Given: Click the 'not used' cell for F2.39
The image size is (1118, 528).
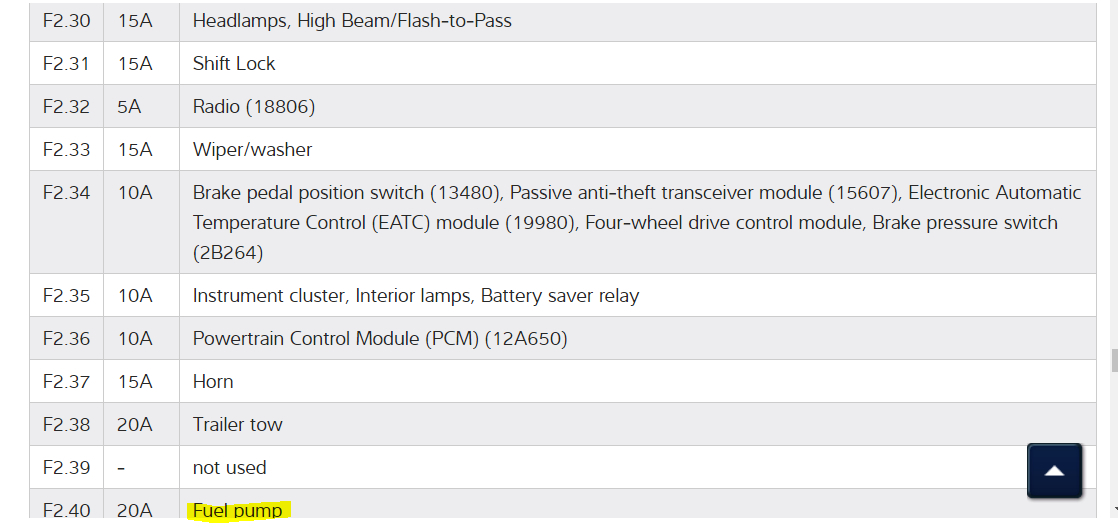Looking at the screenshot, I should point(229,467).
